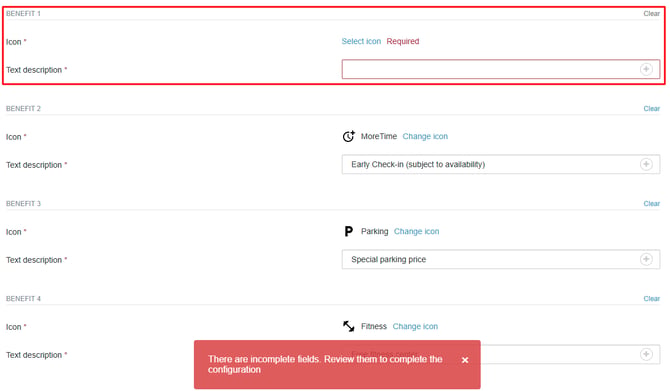This screenshot has width=670, height=391.
Task: Clear the Benefit 4 section
Action: [652, 298]
